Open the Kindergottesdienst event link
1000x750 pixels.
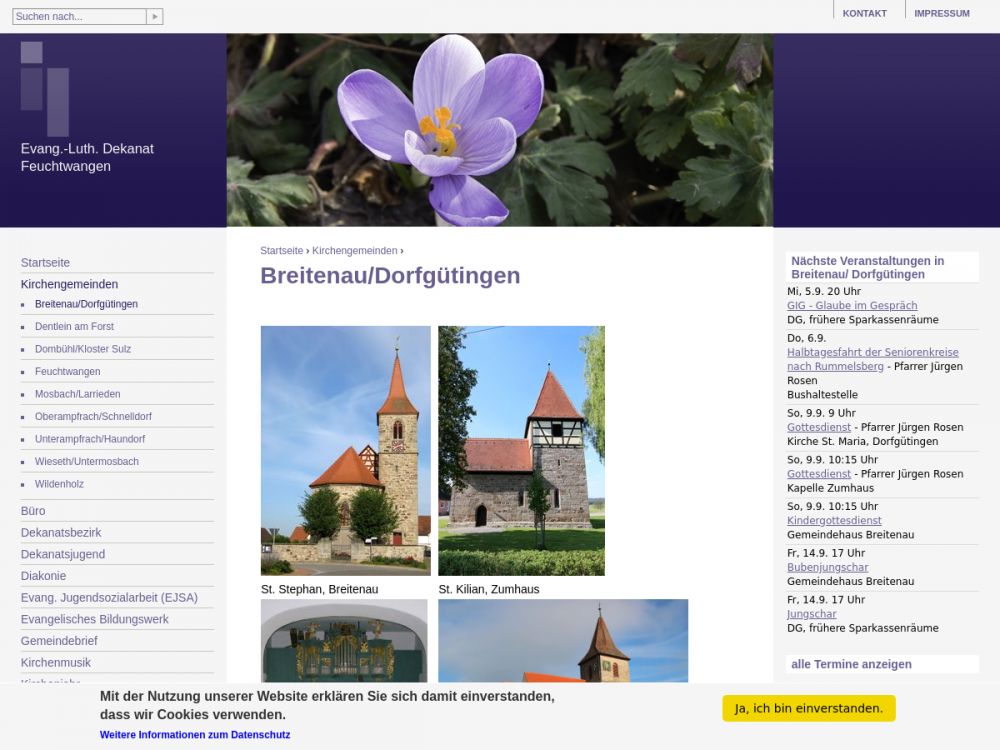click(x=834, y=521)
